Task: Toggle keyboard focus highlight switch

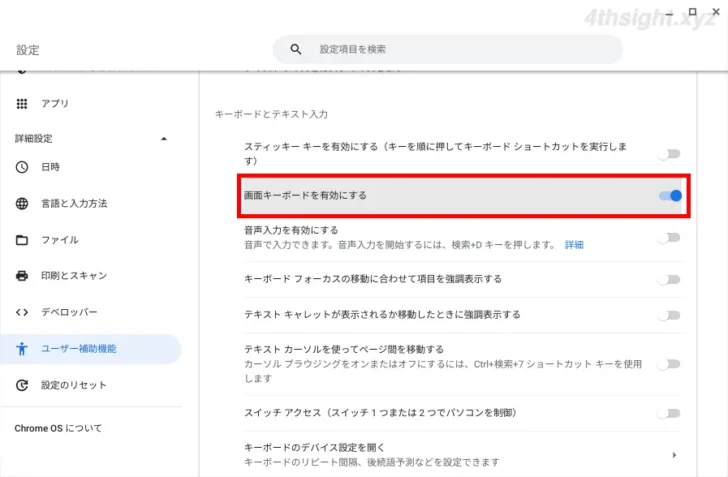Action: (670, 280)
